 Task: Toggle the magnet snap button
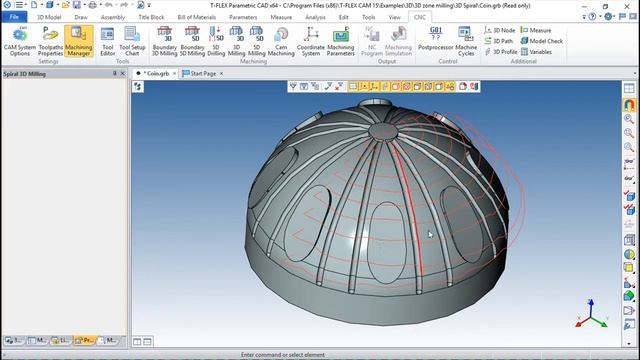pos(629,105)
